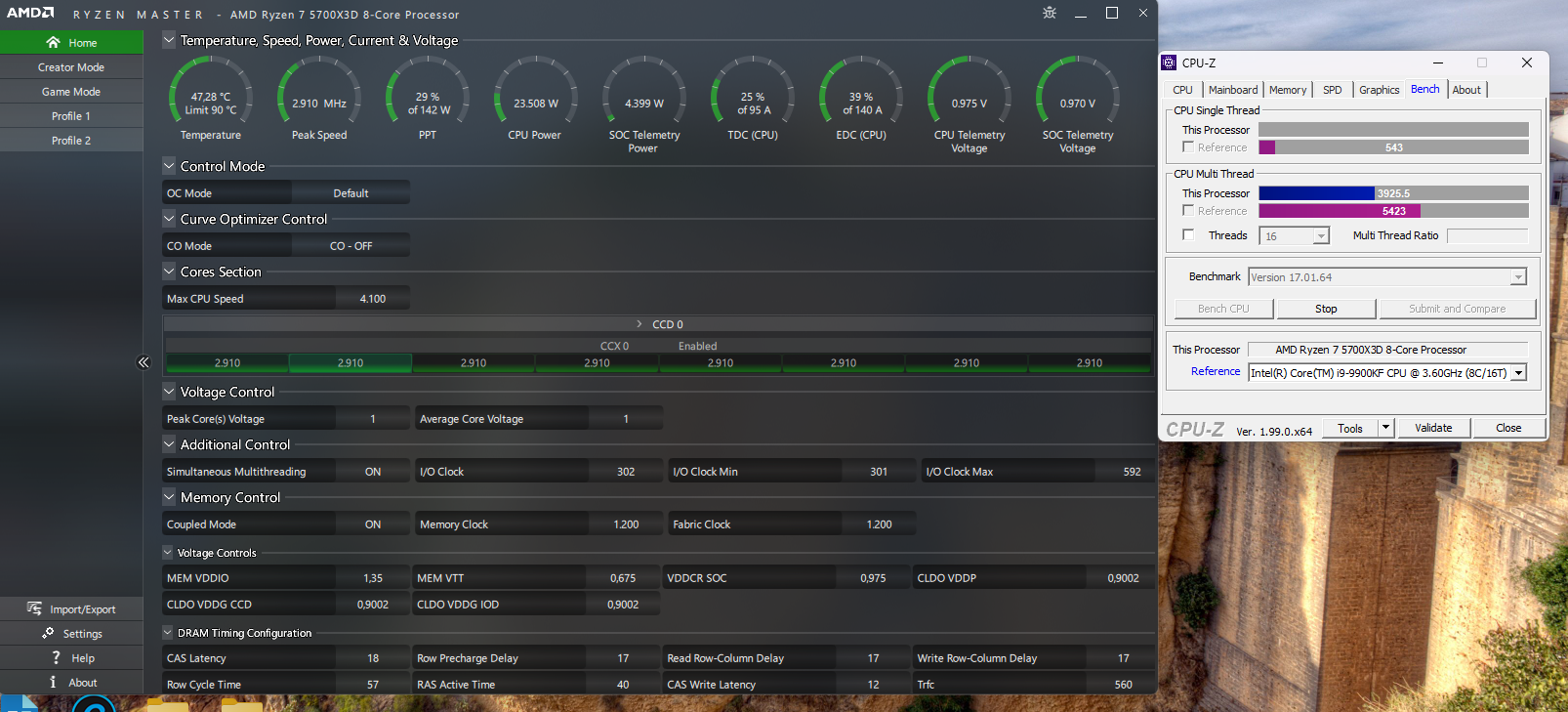Toggle the Threads checkbox in CPU-Z

pos(1188,234)
